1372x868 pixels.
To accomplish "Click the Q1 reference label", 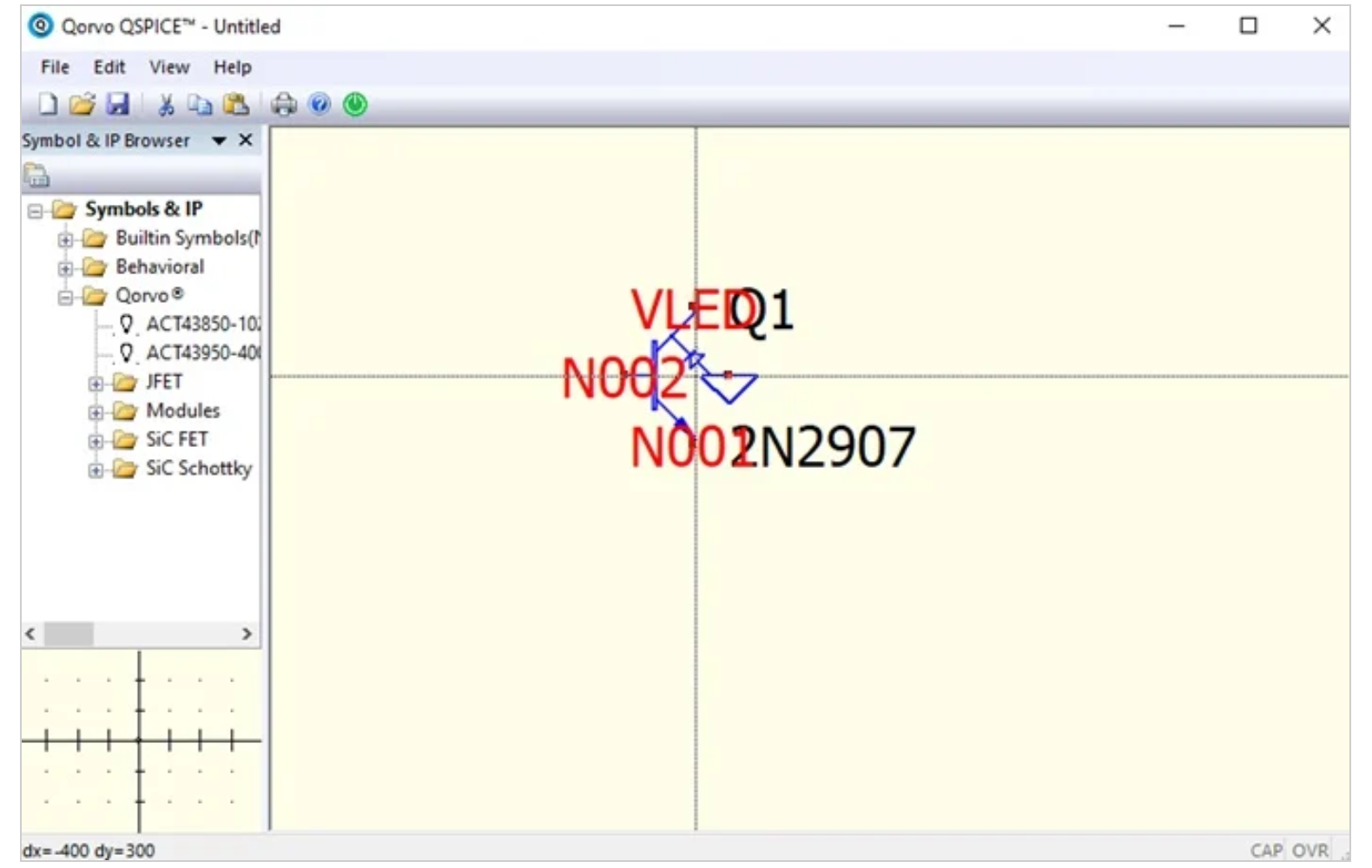I will [x=762, y=310].
